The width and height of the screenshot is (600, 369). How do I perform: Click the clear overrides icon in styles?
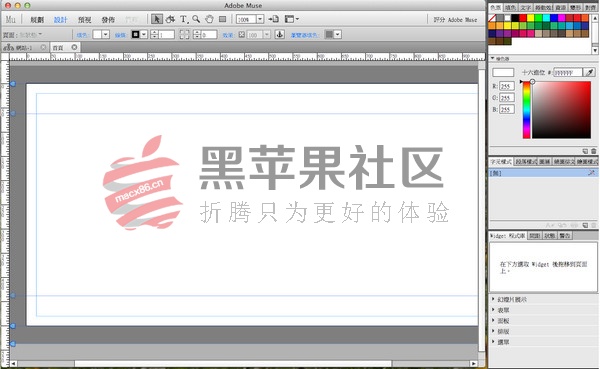[x=549, y=225]
